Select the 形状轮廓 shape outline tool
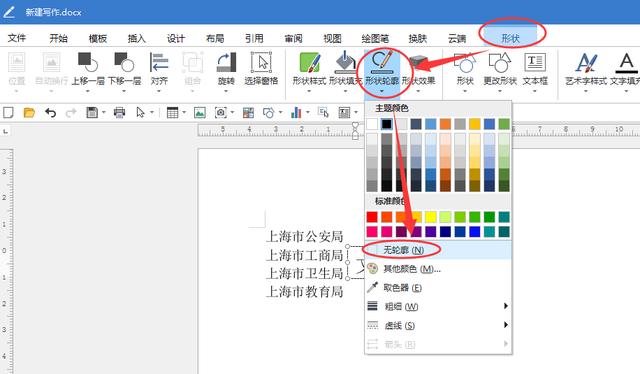The width and height of the screenshot is (640, 374). click(x=382, y=69)
